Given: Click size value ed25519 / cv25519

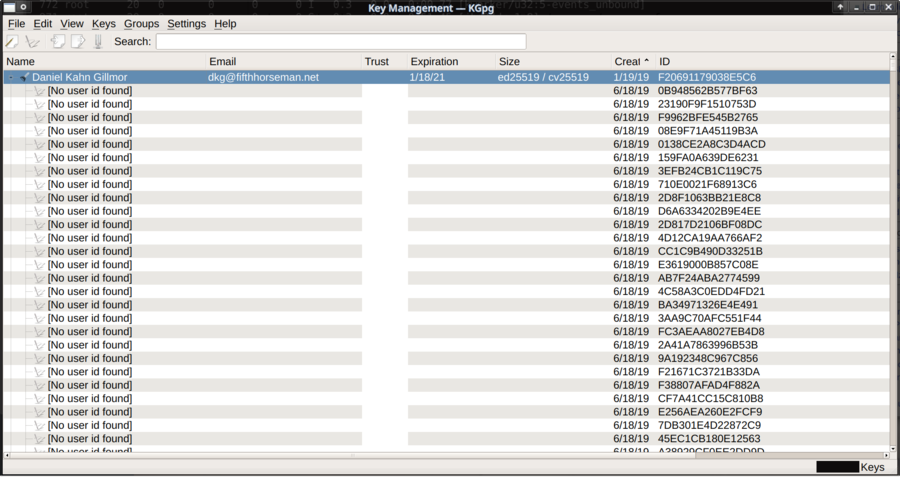Looking at the screenshot, I should (543, 77).
